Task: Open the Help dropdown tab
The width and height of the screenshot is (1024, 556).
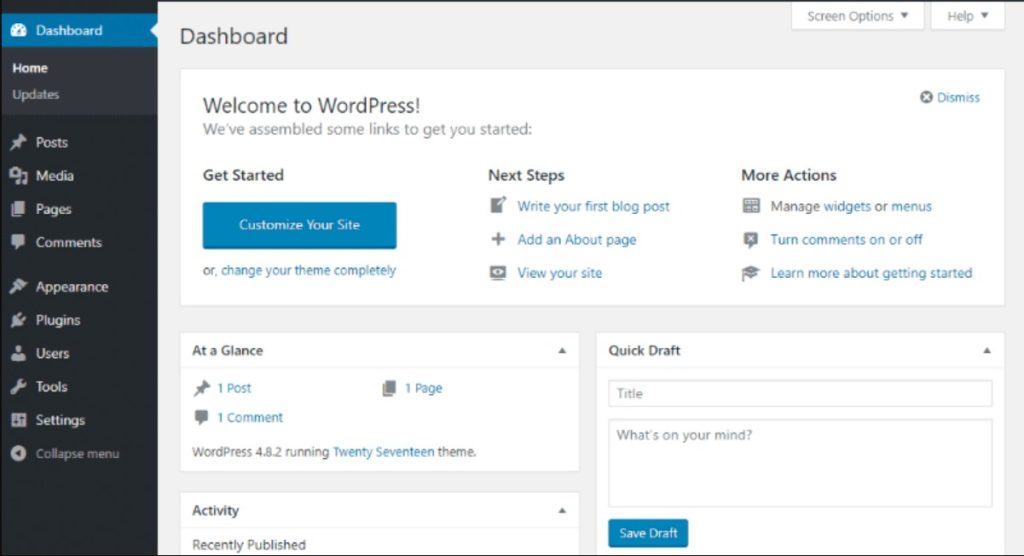Action: 967,16
